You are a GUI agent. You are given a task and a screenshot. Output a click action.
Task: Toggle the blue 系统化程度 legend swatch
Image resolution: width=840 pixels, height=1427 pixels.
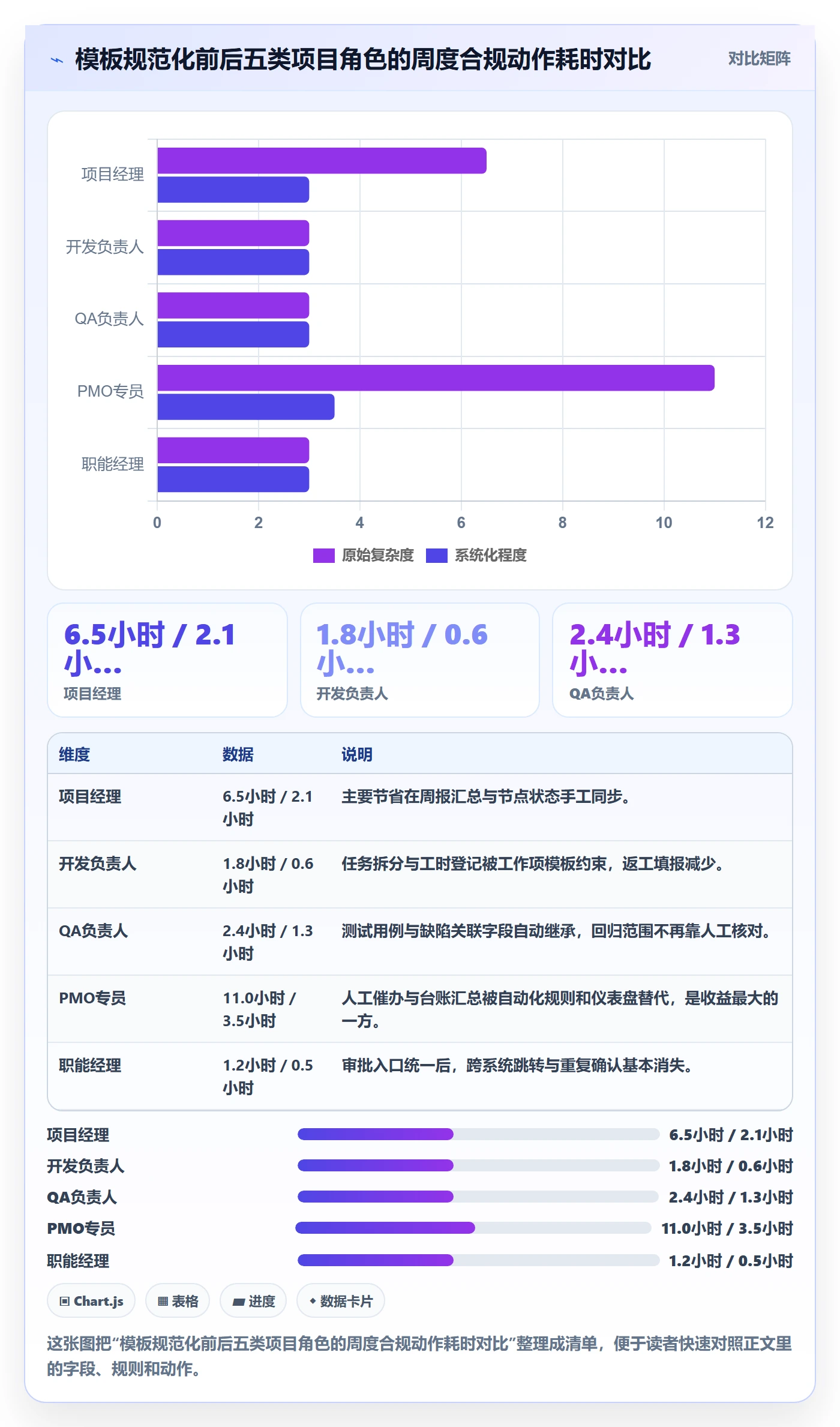click(437, 555)
